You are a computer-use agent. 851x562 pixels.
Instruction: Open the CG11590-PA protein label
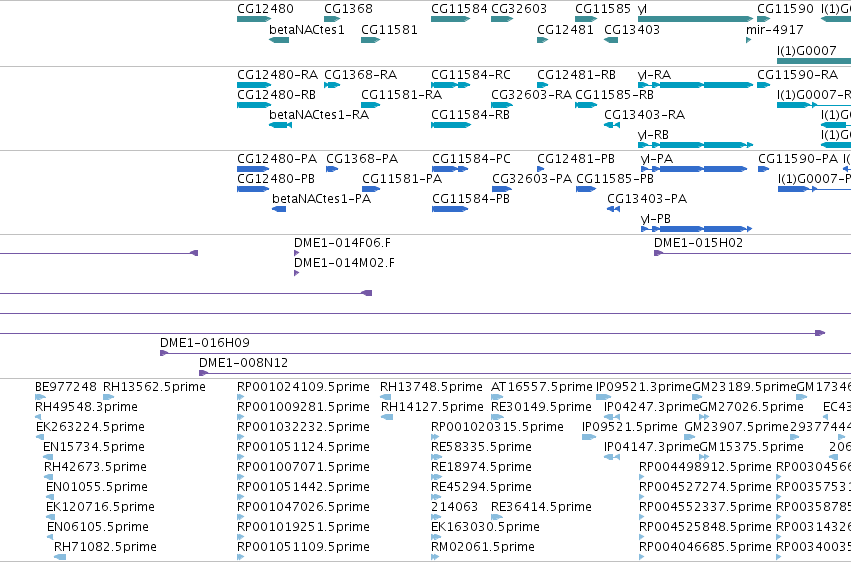click(x=798, y=158)
